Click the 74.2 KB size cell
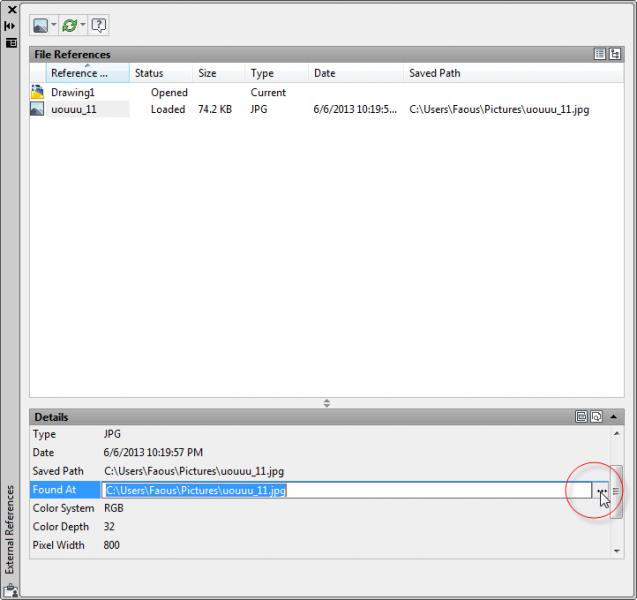Viewport: 637px width, 600px height. [x=215, y=109]
